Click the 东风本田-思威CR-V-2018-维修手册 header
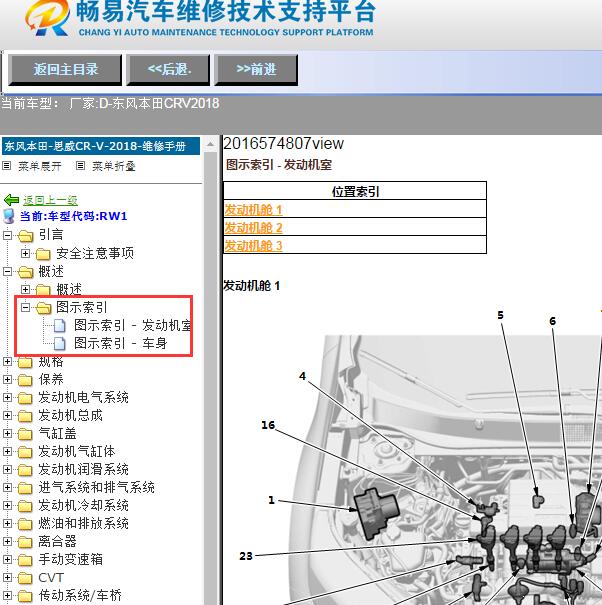Screen dimensions: 602x605 pos(101,146)
